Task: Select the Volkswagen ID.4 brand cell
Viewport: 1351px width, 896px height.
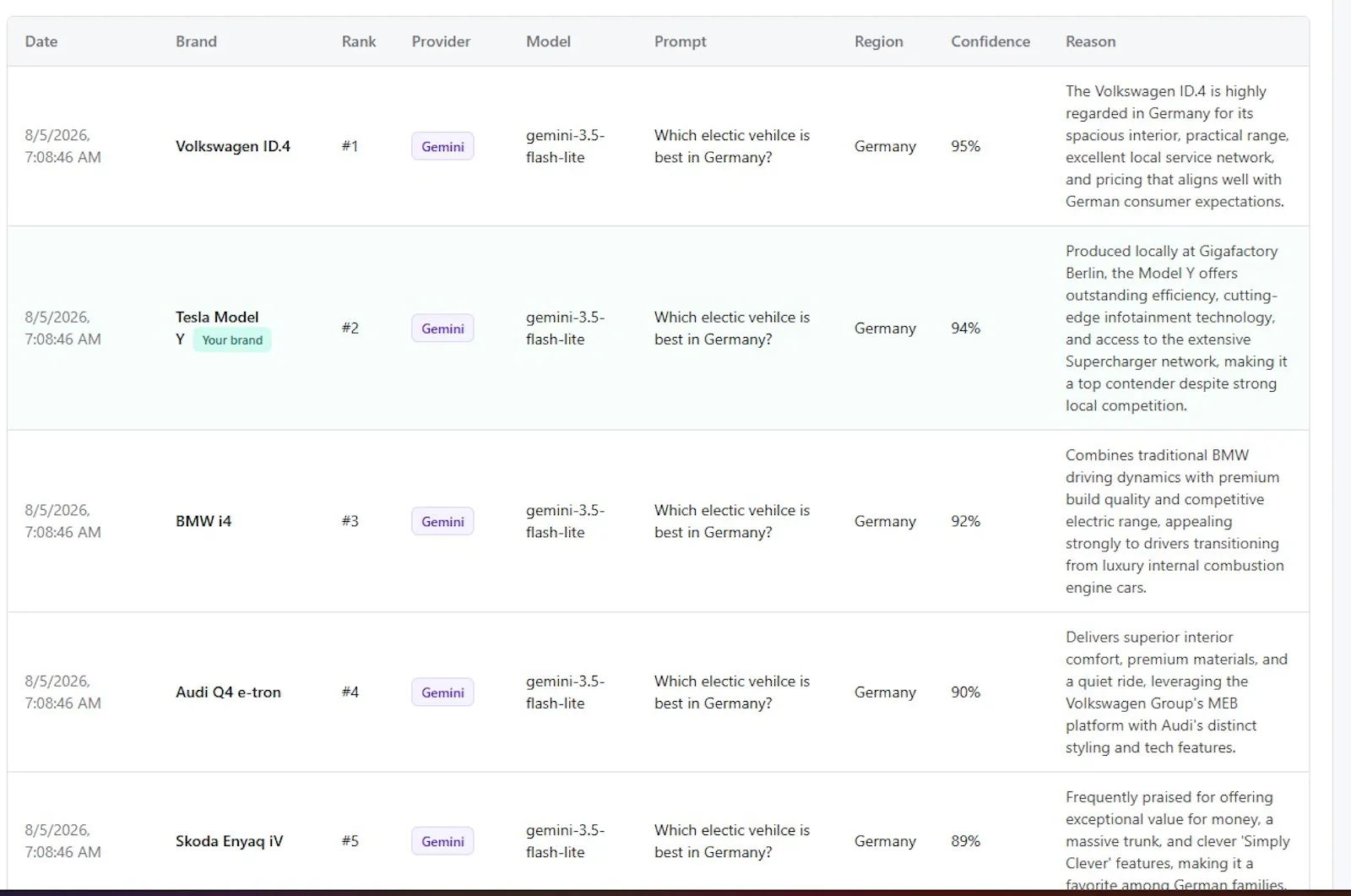Action: (x=233, y=146)
